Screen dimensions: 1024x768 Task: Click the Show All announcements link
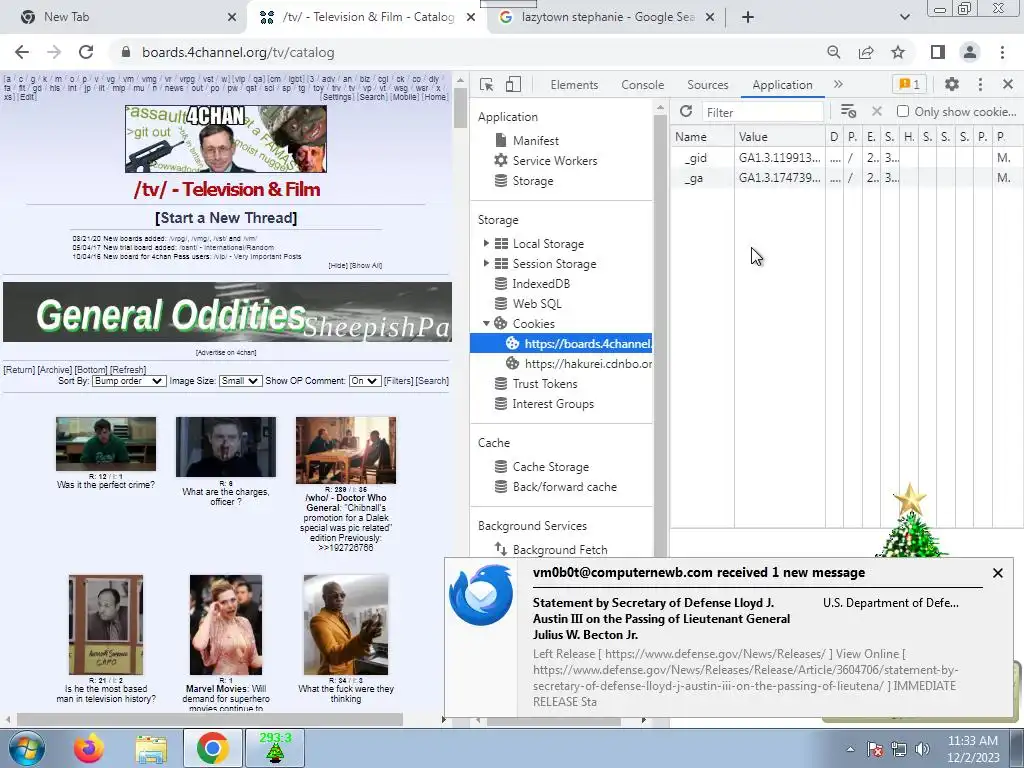pos(366,266)
